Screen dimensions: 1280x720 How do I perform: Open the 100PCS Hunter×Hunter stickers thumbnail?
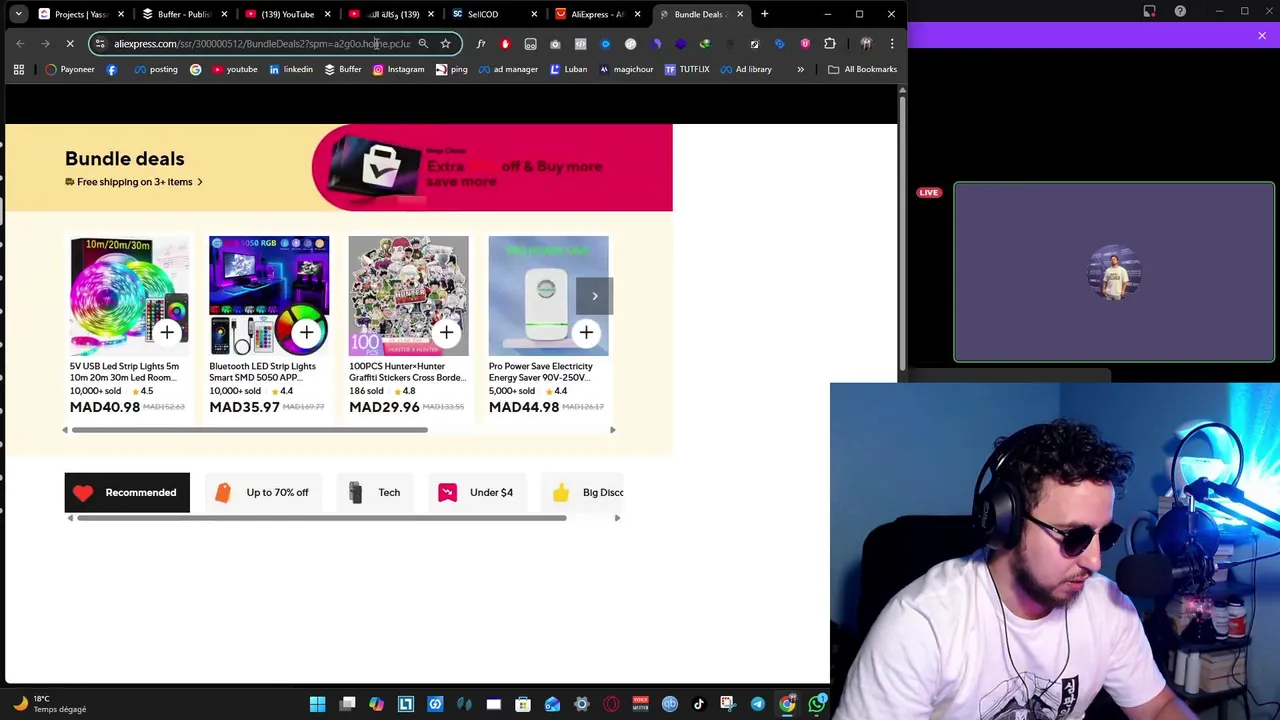tap(408, 296)
